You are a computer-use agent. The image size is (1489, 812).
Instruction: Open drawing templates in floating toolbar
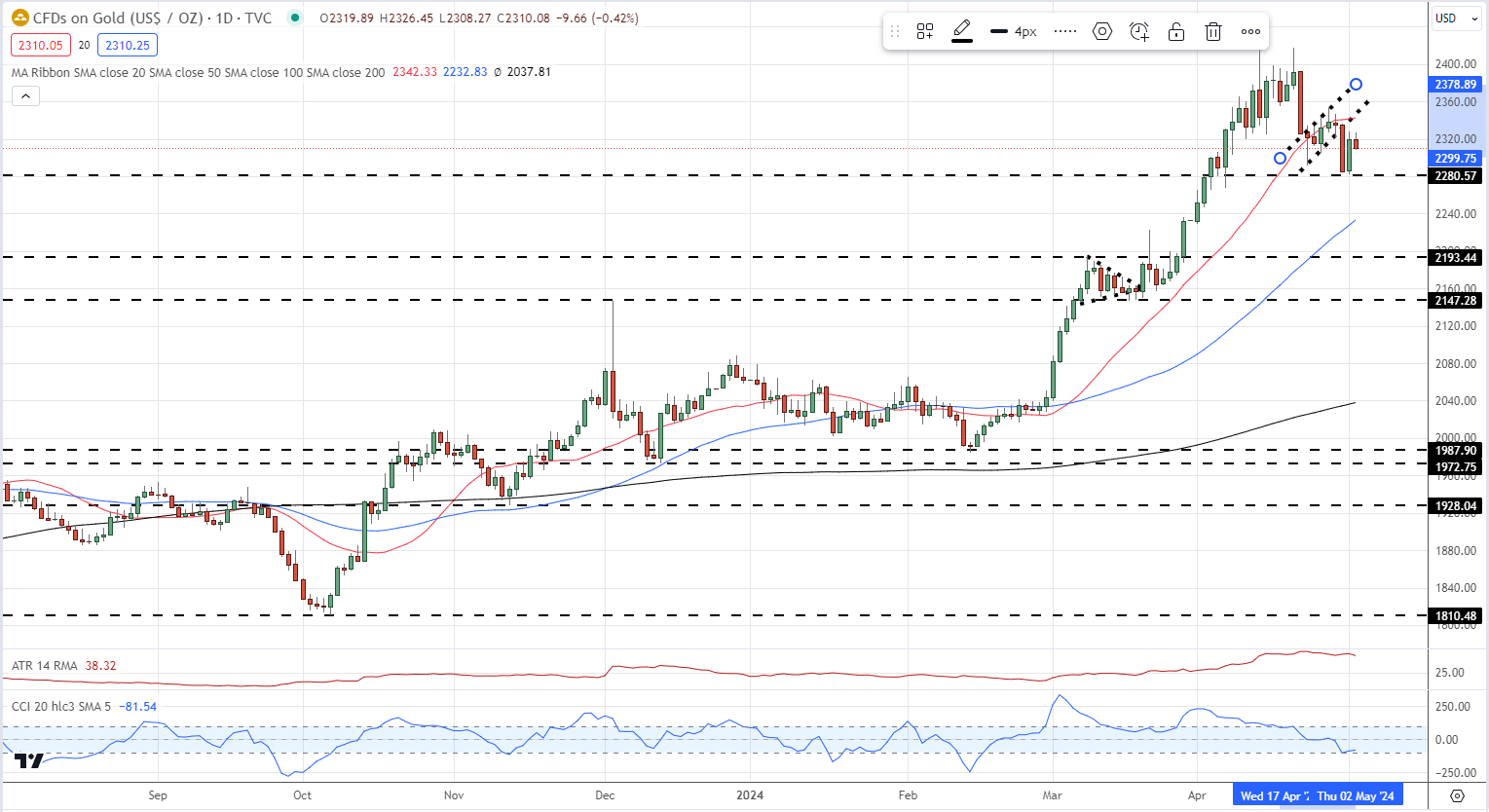coord(925,31)
